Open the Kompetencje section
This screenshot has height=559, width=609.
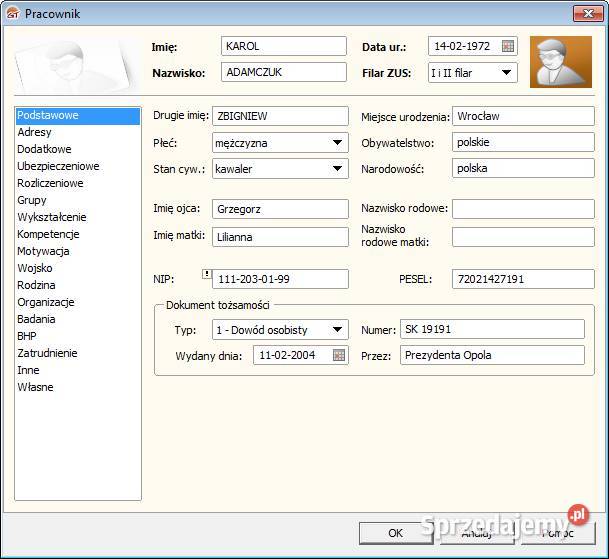(x=78, y=234)
